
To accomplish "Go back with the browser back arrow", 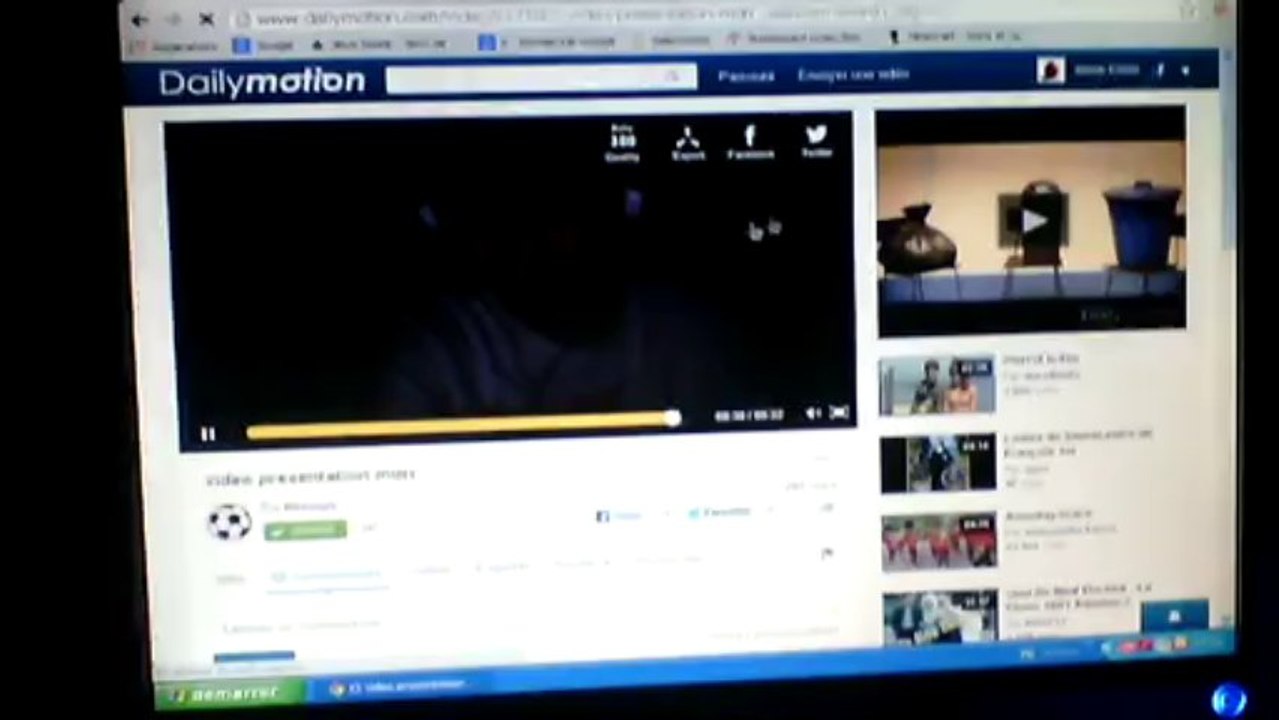I will click(x=140, y=20).
